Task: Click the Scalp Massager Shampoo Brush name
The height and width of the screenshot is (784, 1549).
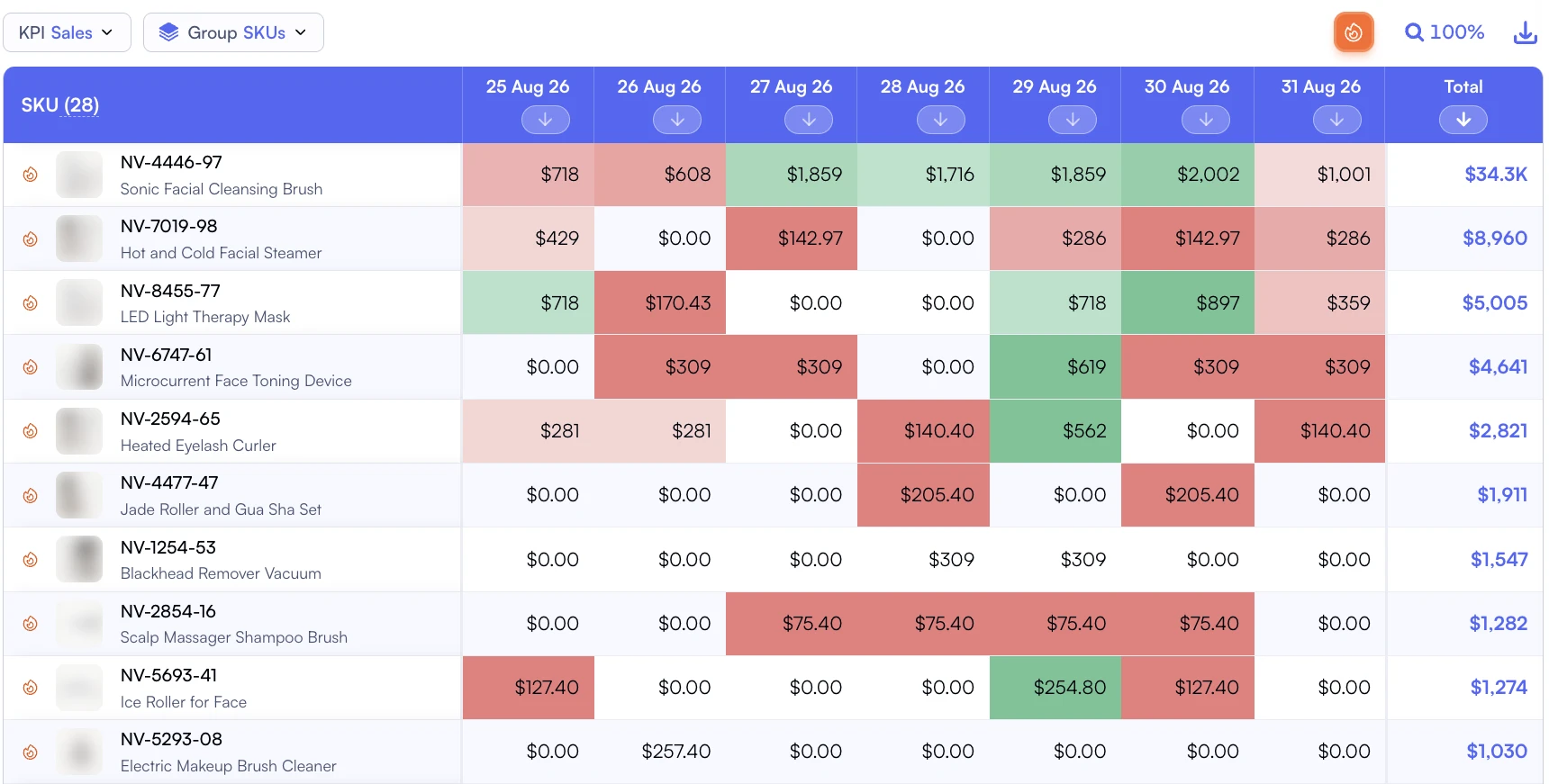Action: coord(234,637)
